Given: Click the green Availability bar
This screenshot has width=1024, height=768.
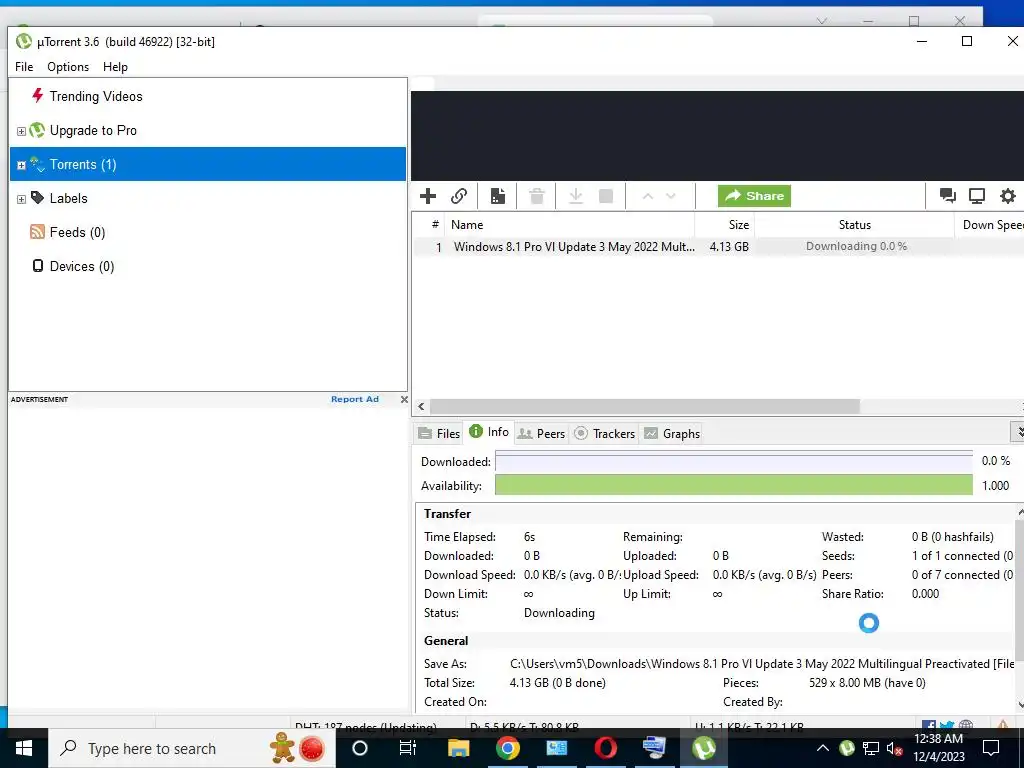Looking at the screenshot, I should tap(733, 485).
